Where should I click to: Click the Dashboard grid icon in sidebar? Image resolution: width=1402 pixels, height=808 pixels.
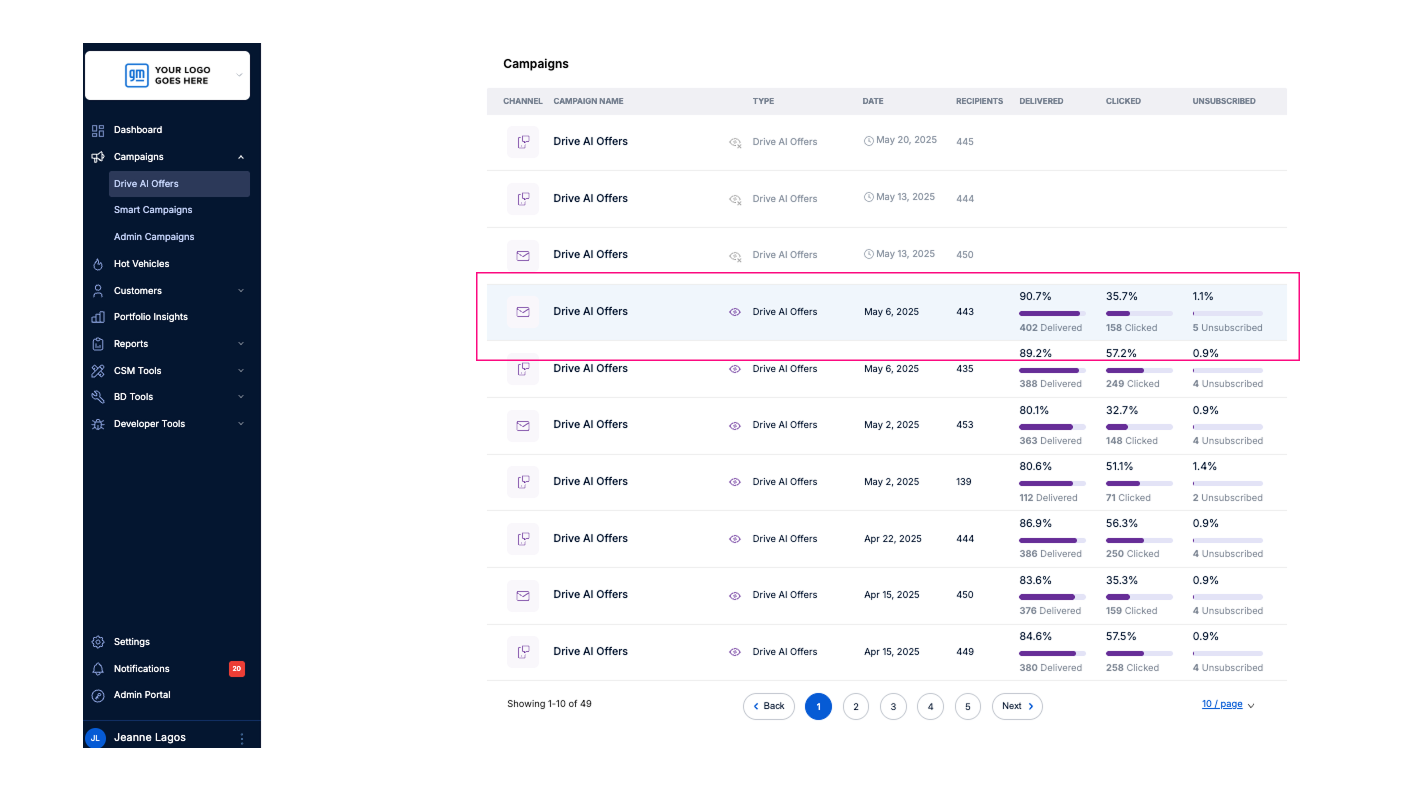pos(98,130)
